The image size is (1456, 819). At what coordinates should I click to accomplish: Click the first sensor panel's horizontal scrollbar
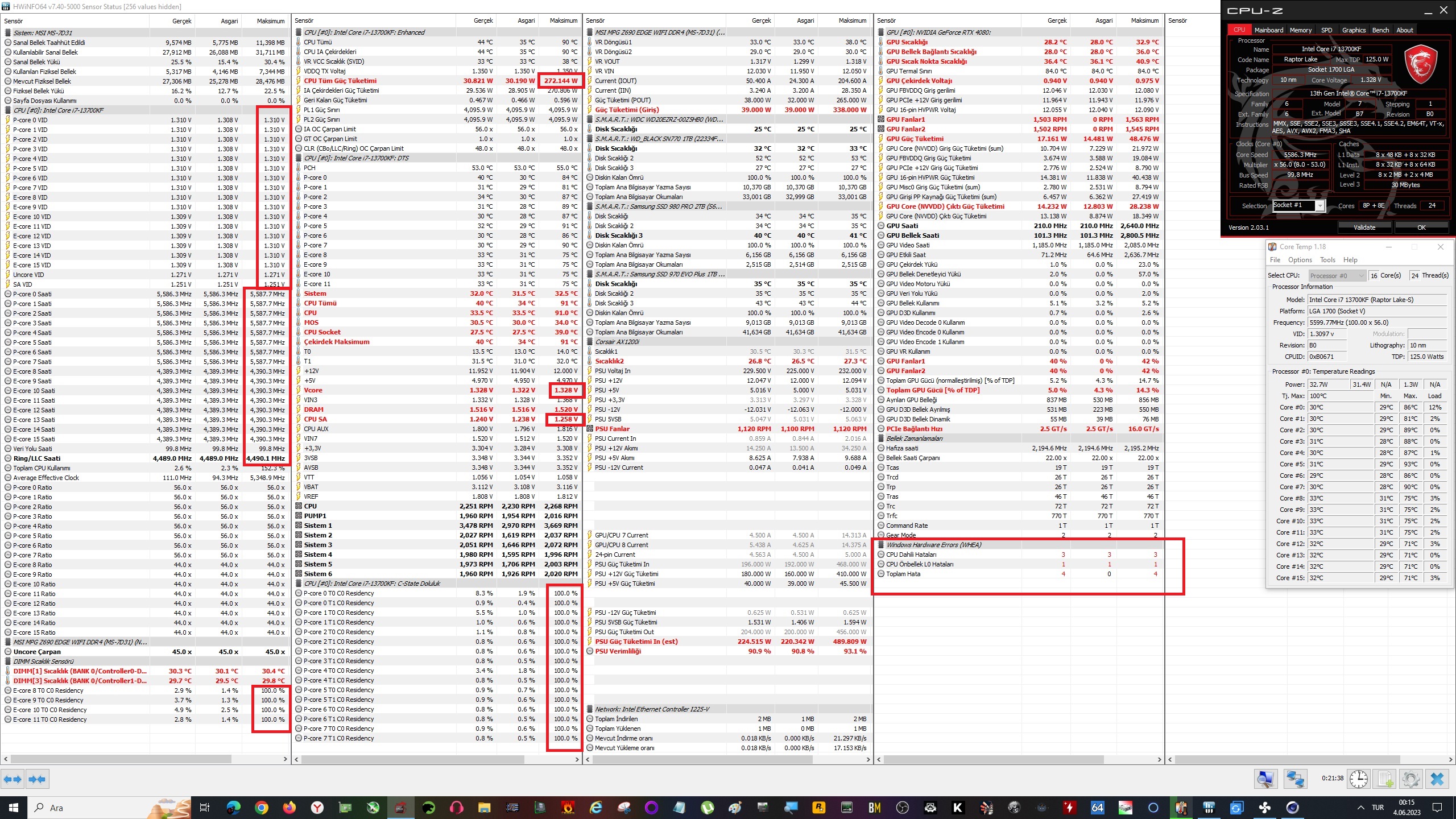(x=121, y=759)
